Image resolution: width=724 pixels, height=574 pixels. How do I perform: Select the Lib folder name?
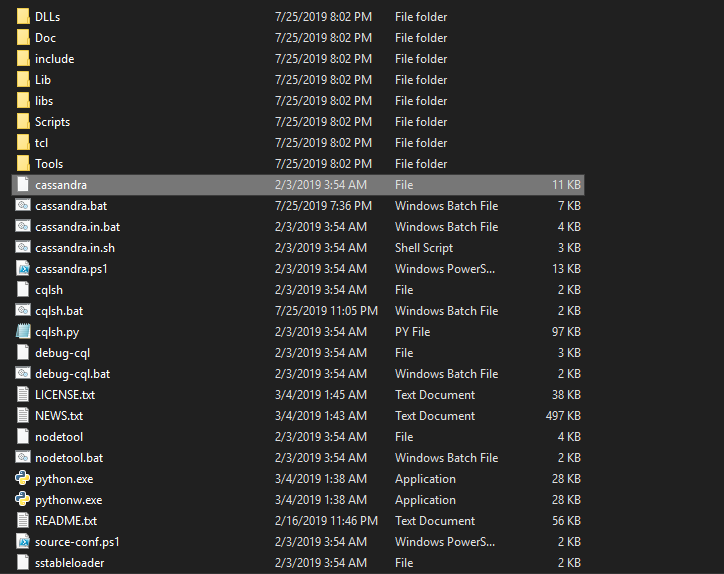pyautogui.click(x=43, y=79)
